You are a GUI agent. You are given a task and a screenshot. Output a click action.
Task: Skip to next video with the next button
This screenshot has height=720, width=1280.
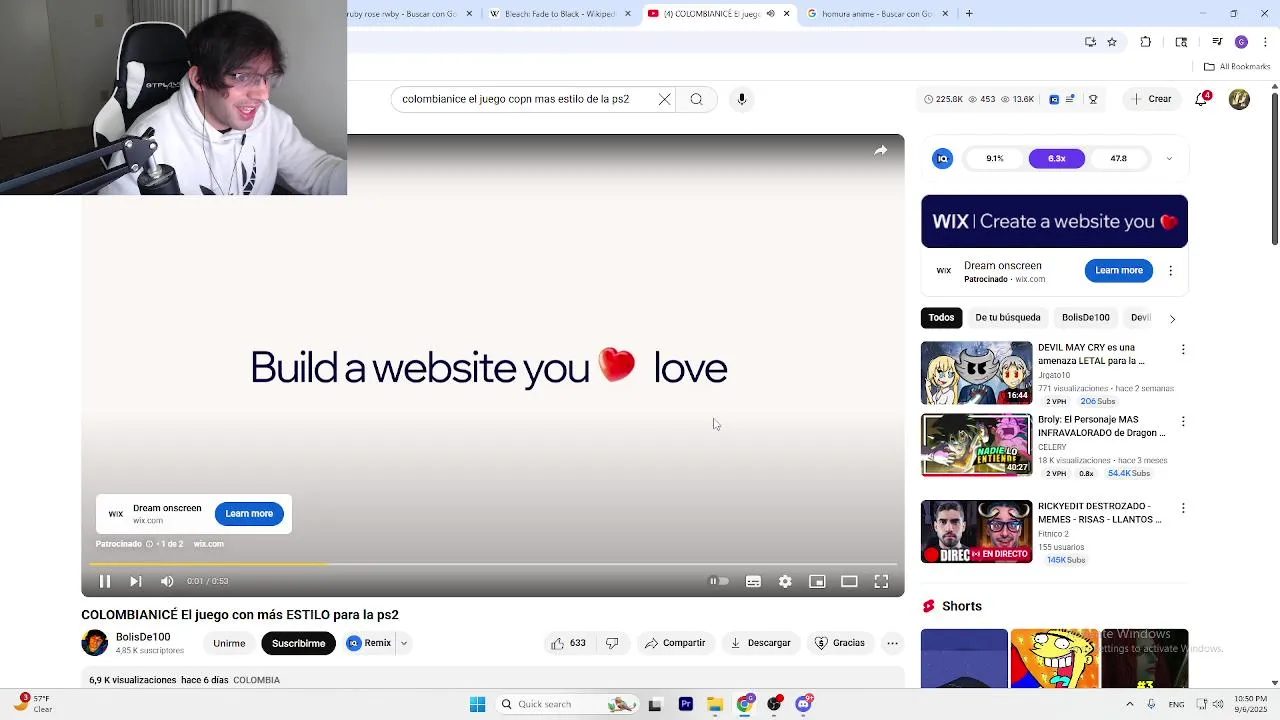coord(136,581)
